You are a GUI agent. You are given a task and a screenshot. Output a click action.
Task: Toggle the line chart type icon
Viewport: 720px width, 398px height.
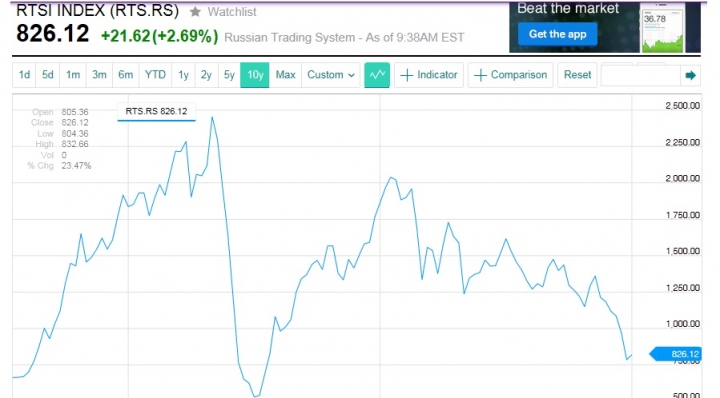(x=377, y=75)
